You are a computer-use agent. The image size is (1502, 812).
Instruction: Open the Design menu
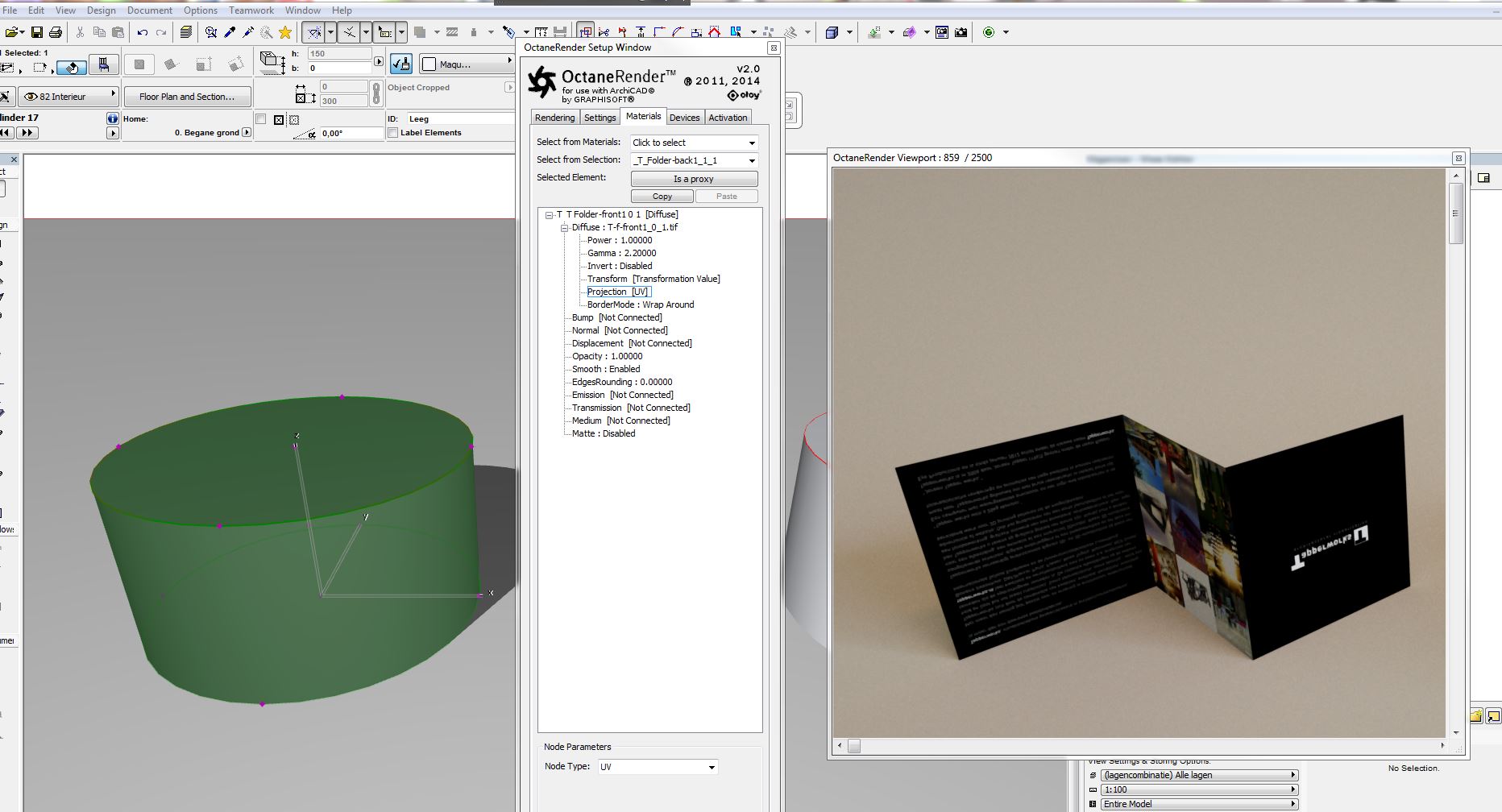point(101,10)
